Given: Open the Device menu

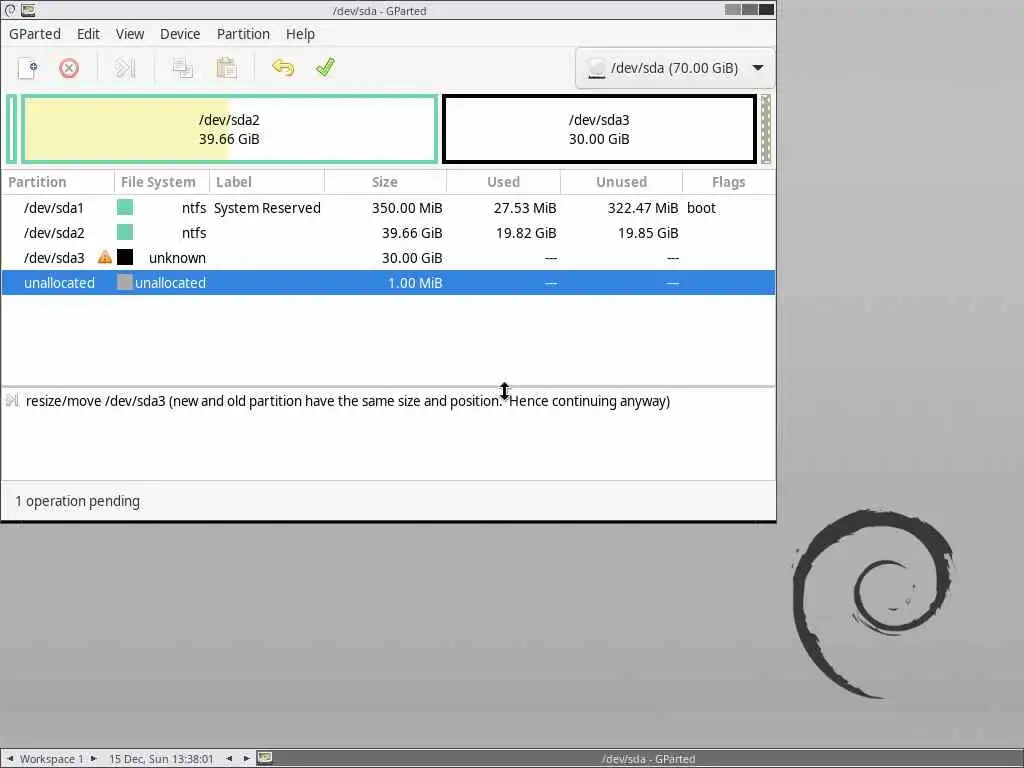Looking at the screenshot, I should pos(180,34).
